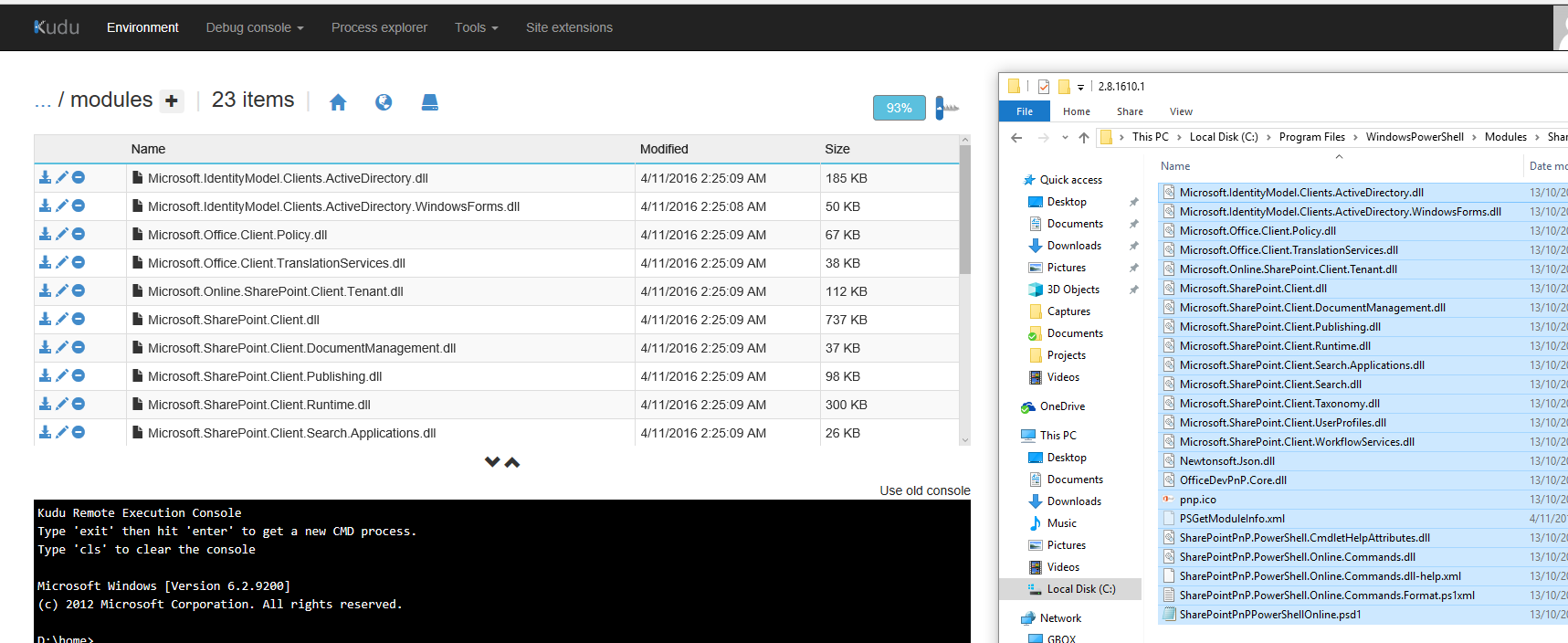Image resolution: width=1568 pixels, height=643 pixels.
Task: Add new item with plus button
Action: tap(172, 101)
